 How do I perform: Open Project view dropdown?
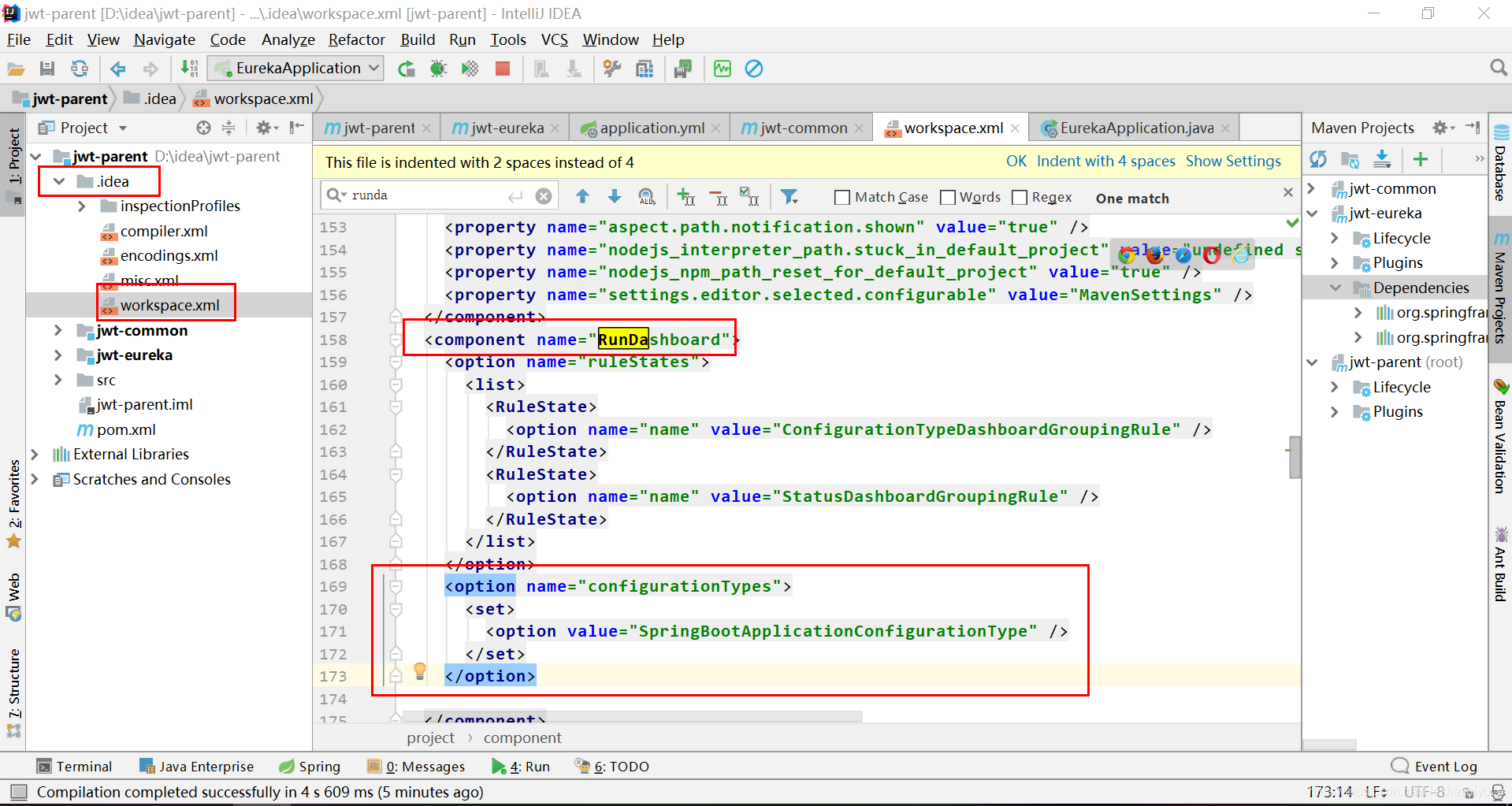[123, 128]
